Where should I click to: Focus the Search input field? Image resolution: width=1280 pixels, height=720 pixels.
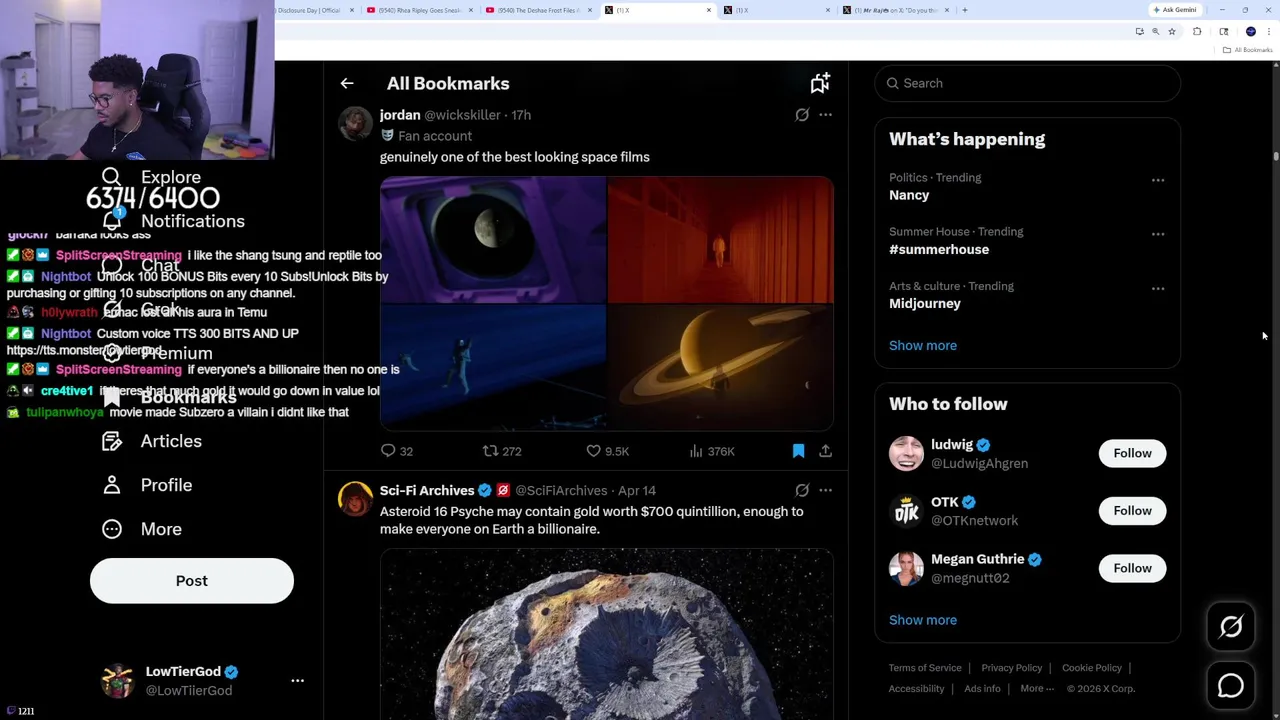1027,83
